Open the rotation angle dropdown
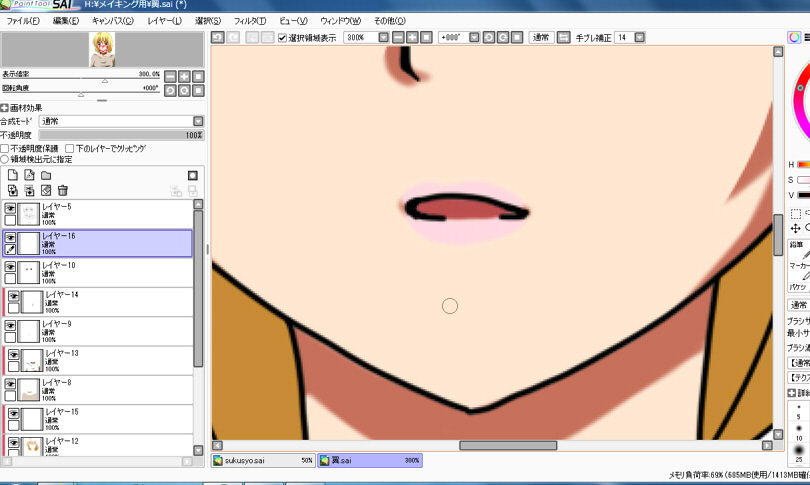This screenshot has width=810, height=485. click(x=474, y=37)
